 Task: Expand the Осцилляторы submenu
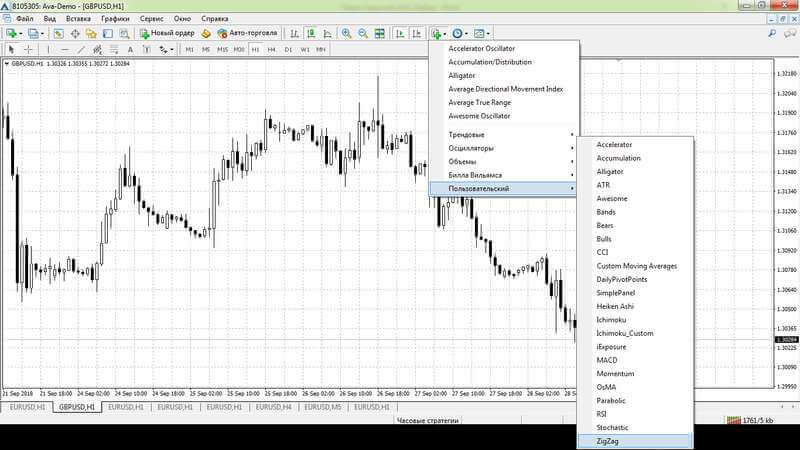504,148
